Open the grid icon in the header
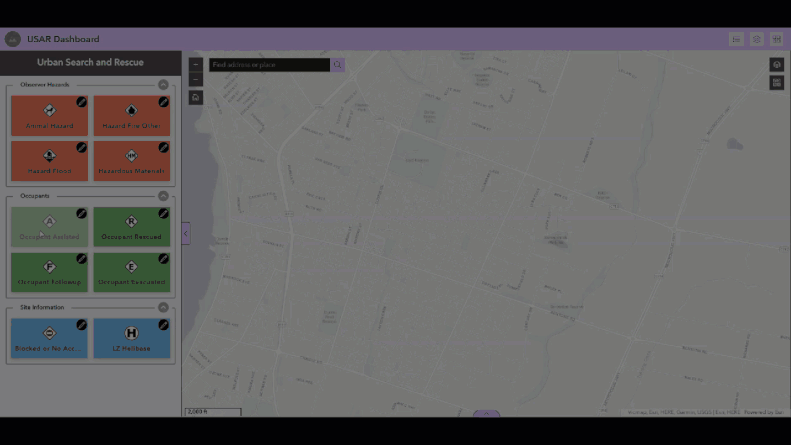Image resolution: width=791 pixels, height=445 pixels. tap(776, 39)
